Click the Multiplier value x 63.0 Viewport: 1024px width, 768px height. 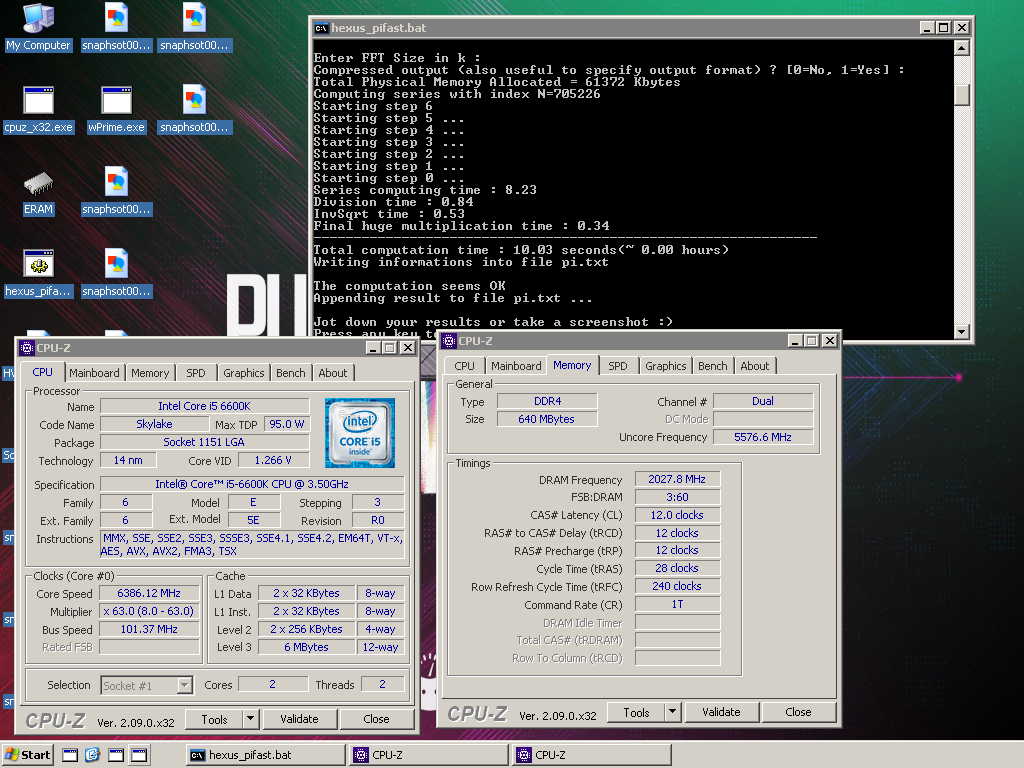149,611
